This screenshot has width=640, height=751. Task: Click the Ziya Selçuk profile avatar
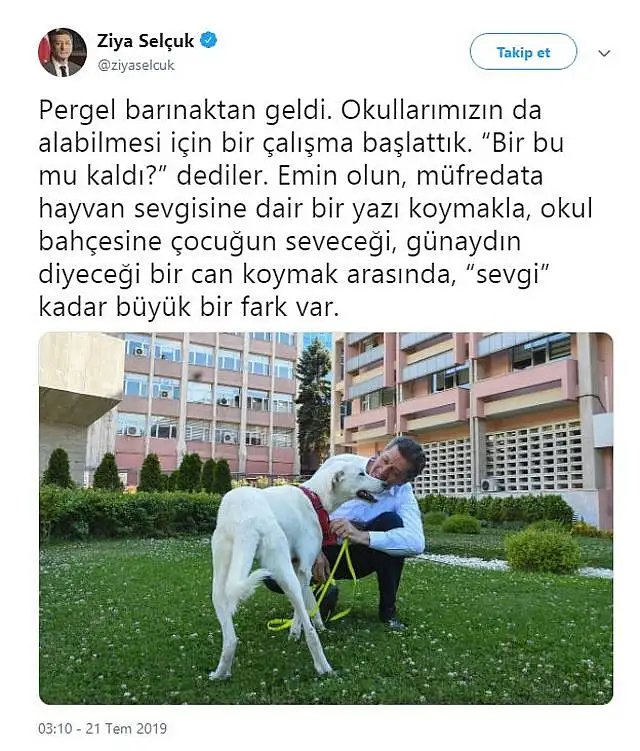tap(62, 52)
